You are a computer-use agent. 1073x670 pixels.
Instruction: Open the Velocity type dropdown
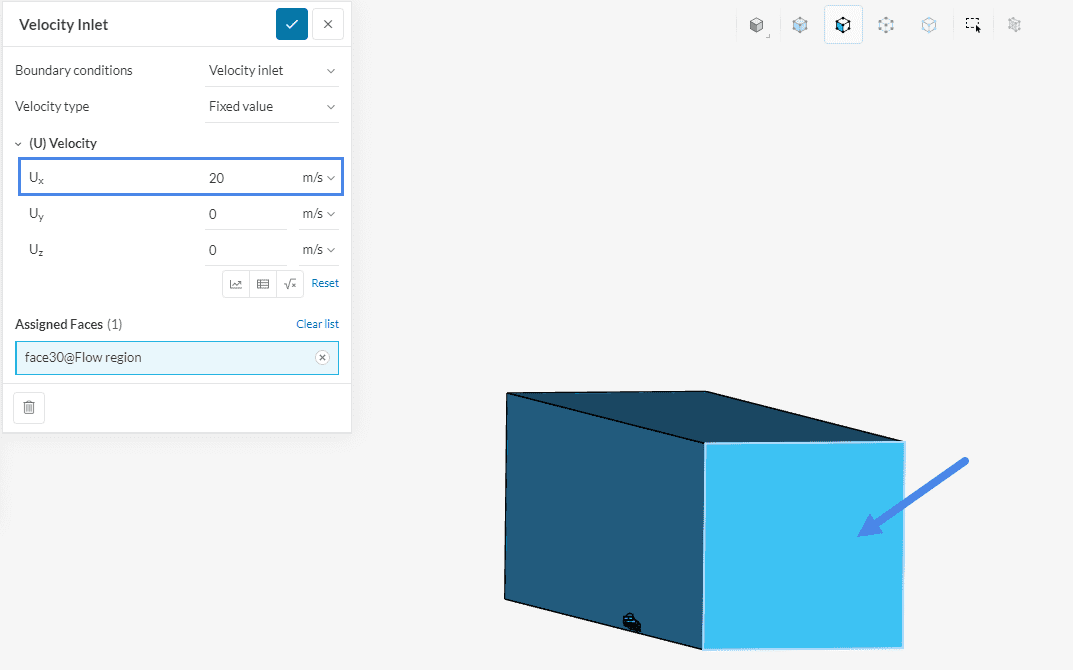272,107
